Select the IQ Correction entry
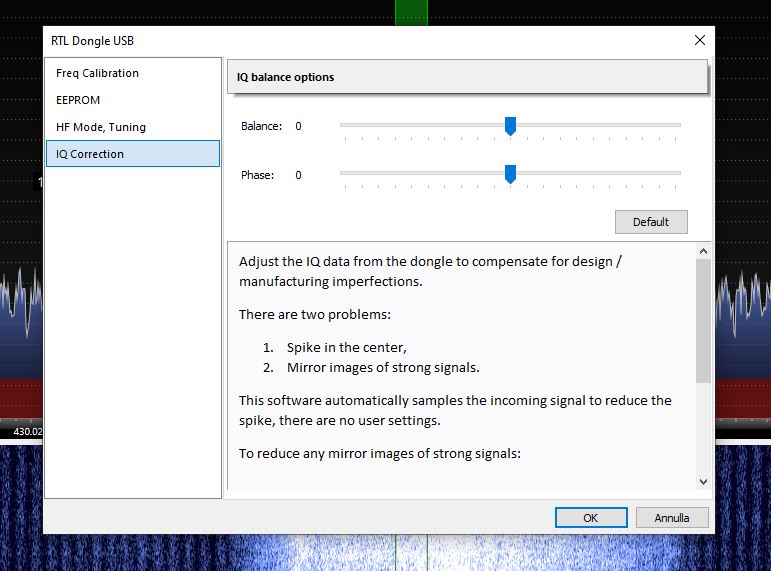 click(x=90, y=154)
